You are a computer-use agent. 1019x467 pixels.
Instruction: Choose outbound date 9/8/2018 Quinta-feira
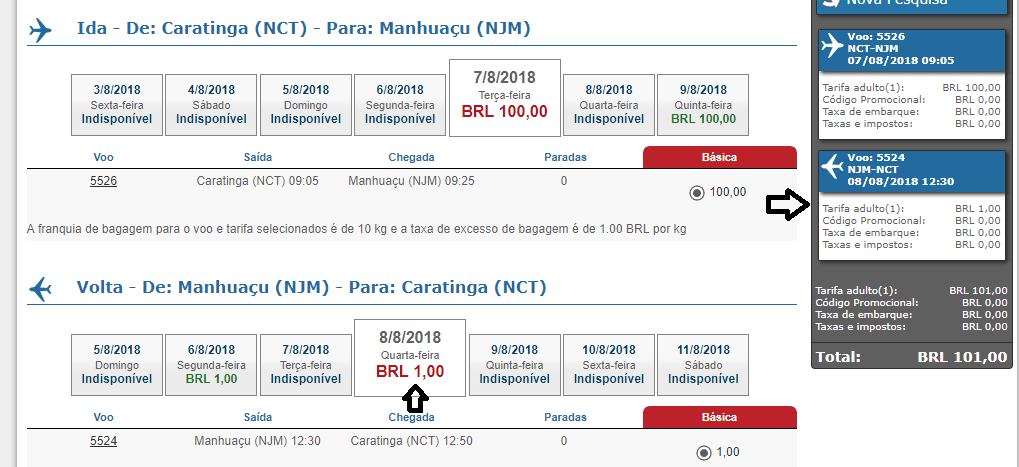coord(703,105)
